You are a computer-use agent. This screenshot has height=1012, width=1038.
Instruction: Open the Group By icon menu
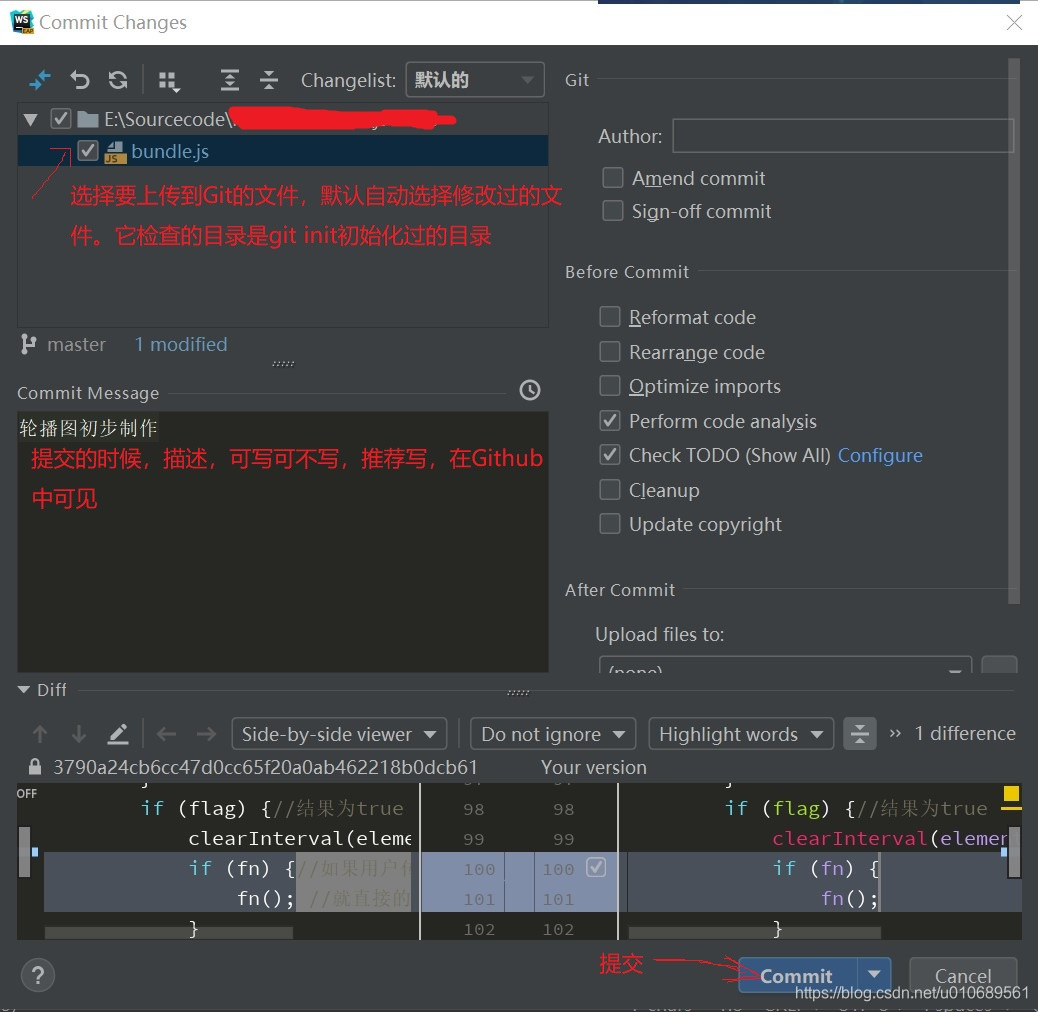coord(169,81)
